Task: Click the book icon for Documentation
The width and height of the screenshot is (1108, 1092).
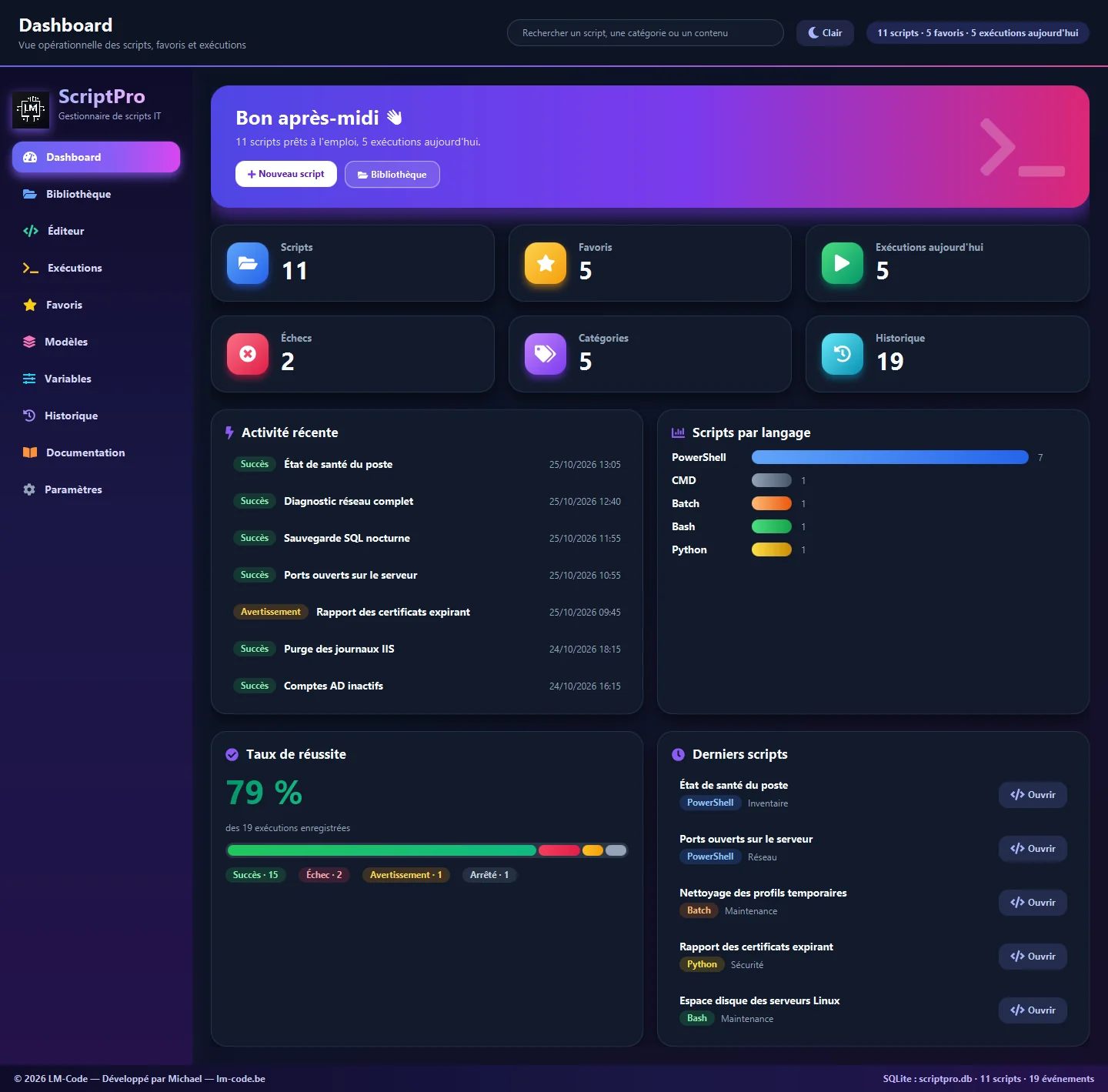Action: click(30, 452)
